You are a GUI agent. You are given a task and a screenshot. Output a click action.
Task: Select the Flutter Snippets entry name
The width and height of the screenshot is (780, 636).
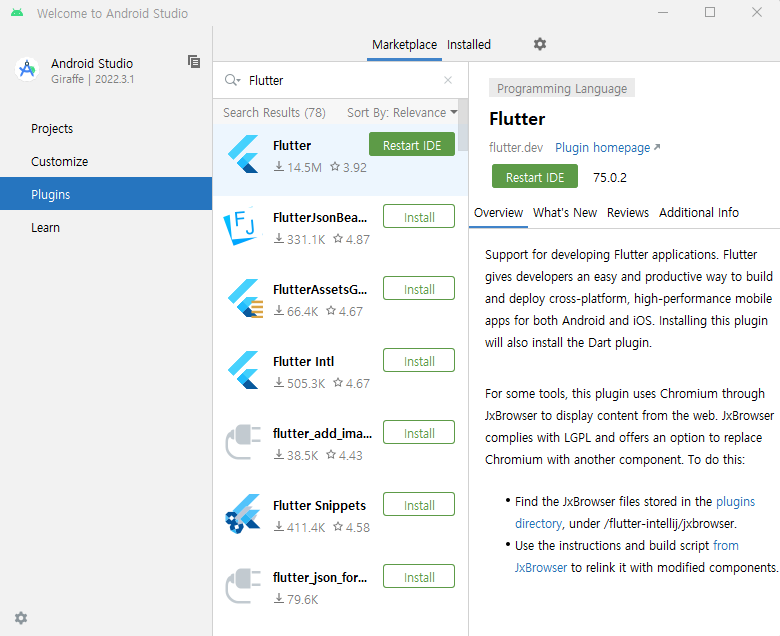click(x=319, y=506)
